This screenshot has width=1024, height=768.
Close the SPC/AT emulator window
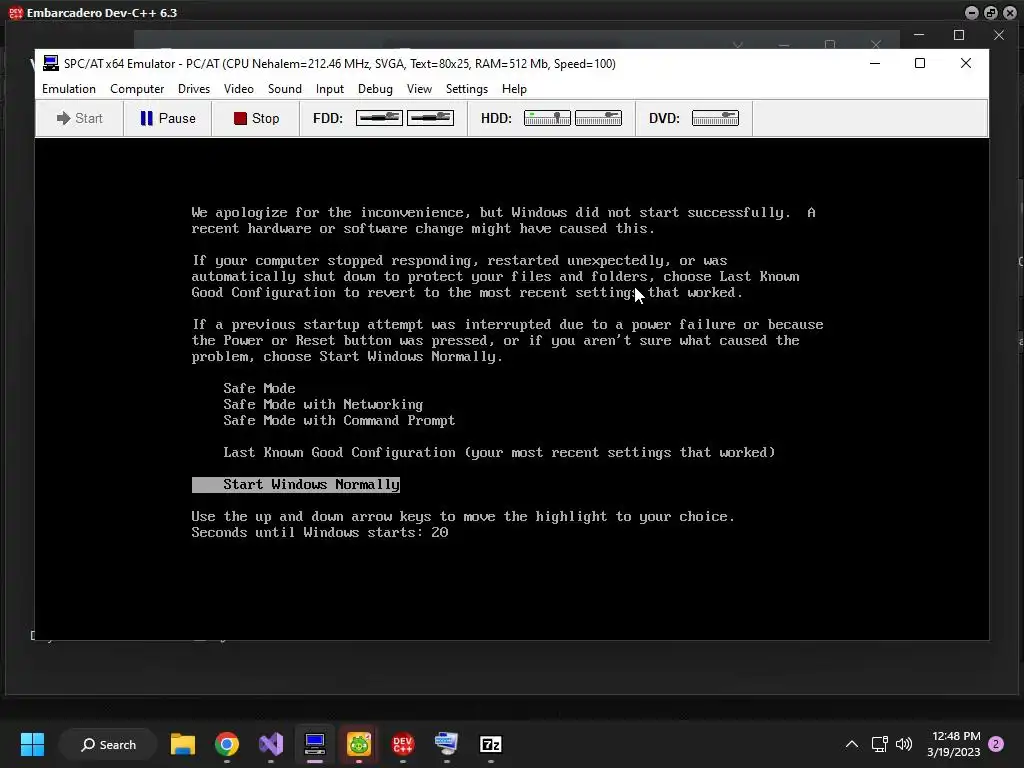(966, 63)
